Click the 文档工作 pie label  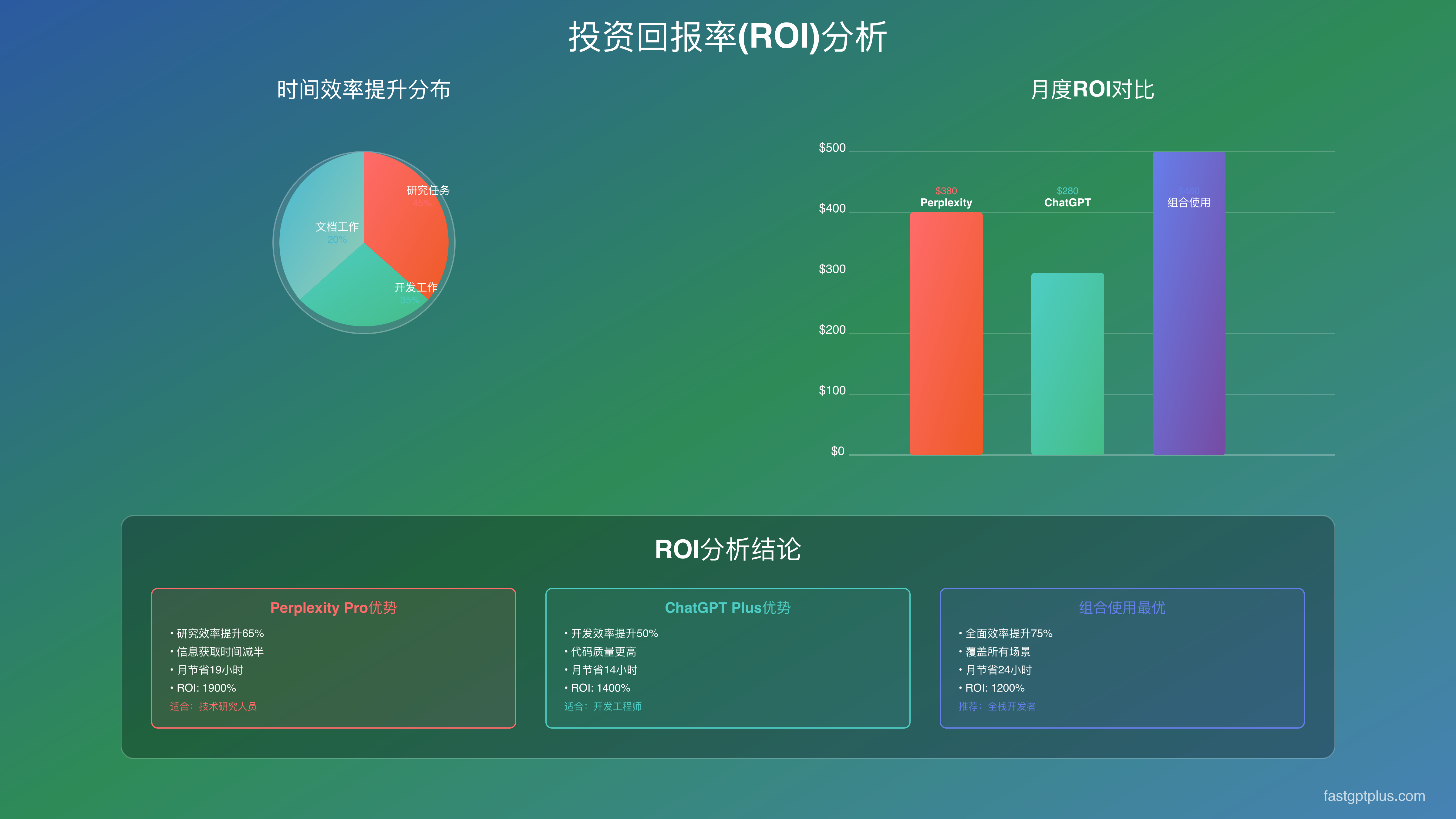click(x=337, y=227)
